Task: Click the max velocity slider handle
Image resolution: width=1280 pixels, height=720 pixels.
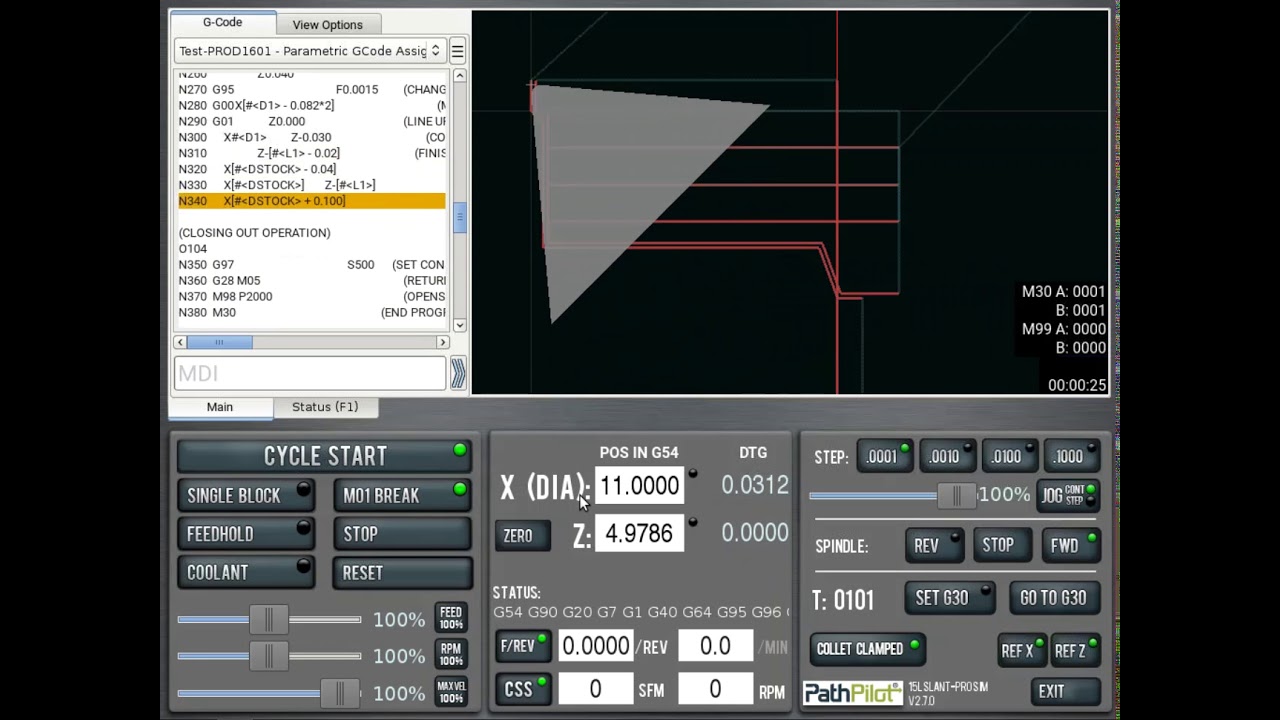Action: (339, 693)
